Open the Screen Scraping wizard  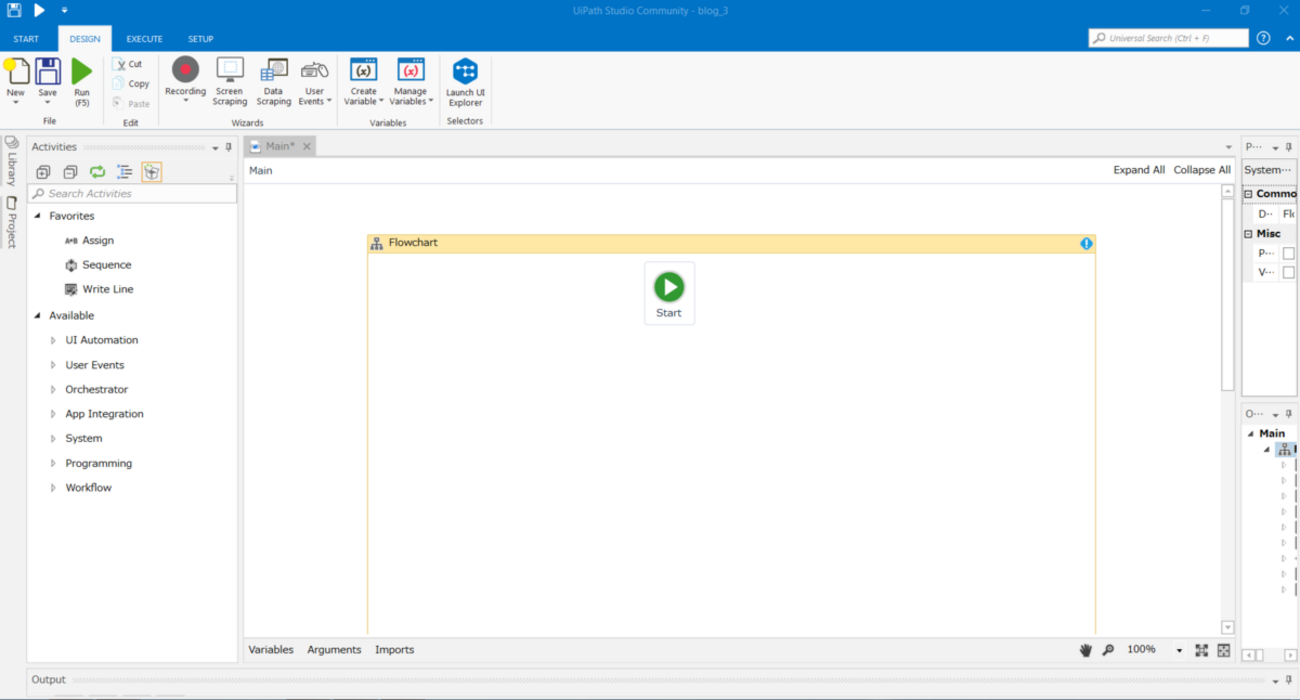pyautogui.click(x=229, y=70)
